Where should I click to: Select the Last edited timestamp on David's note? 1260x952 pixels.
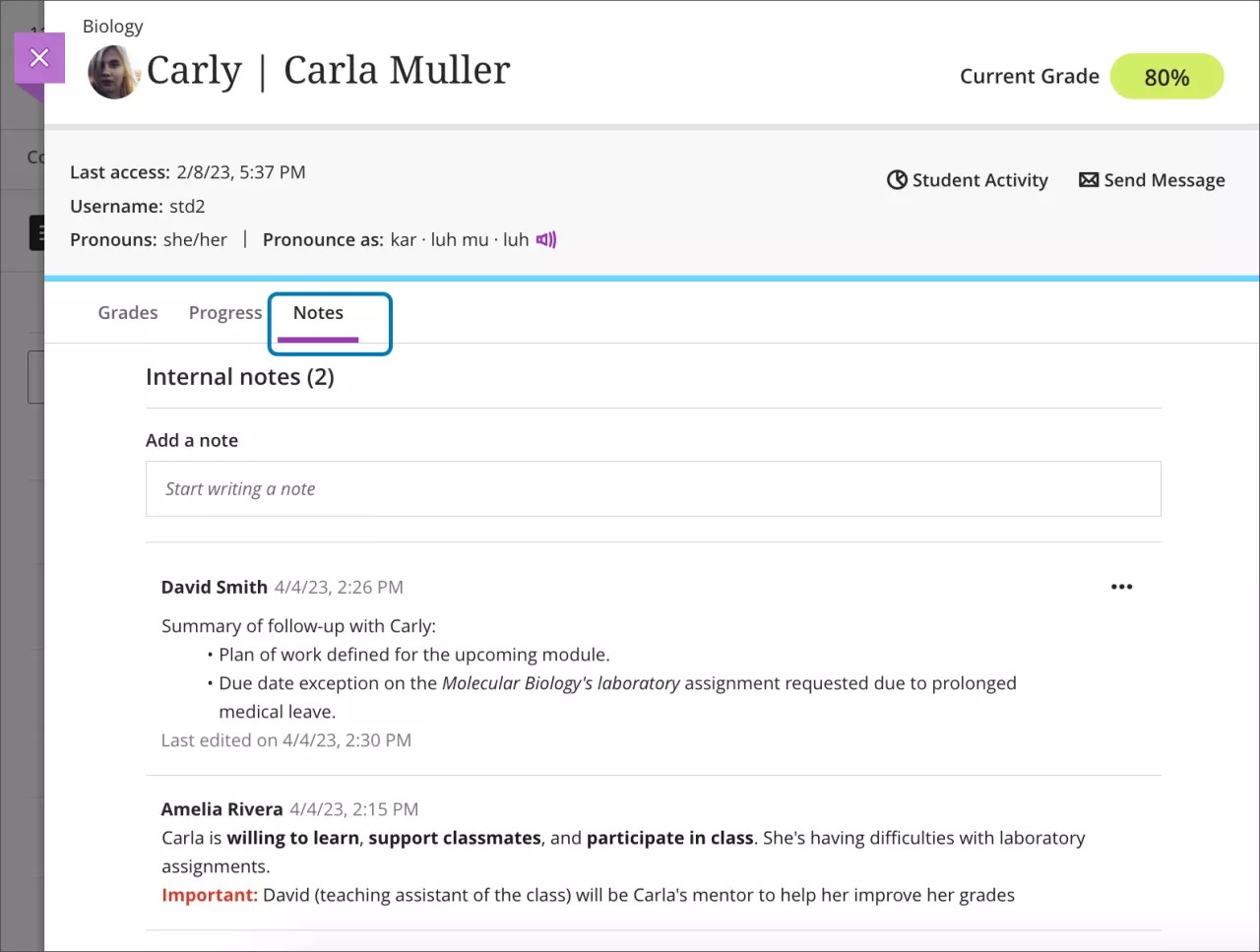[x=285, y=739]
